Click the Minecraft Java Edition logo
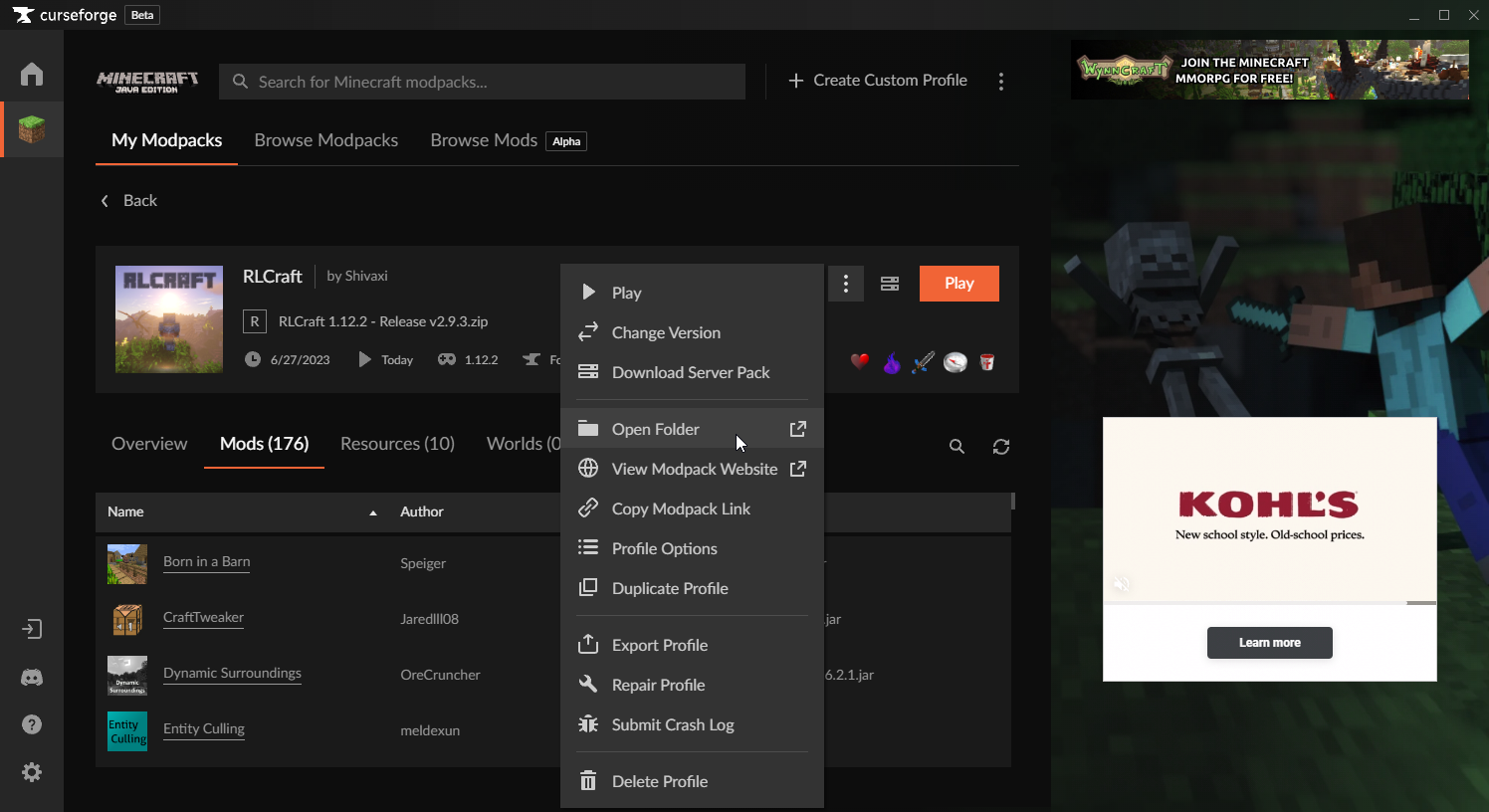 tap(147, 82)
